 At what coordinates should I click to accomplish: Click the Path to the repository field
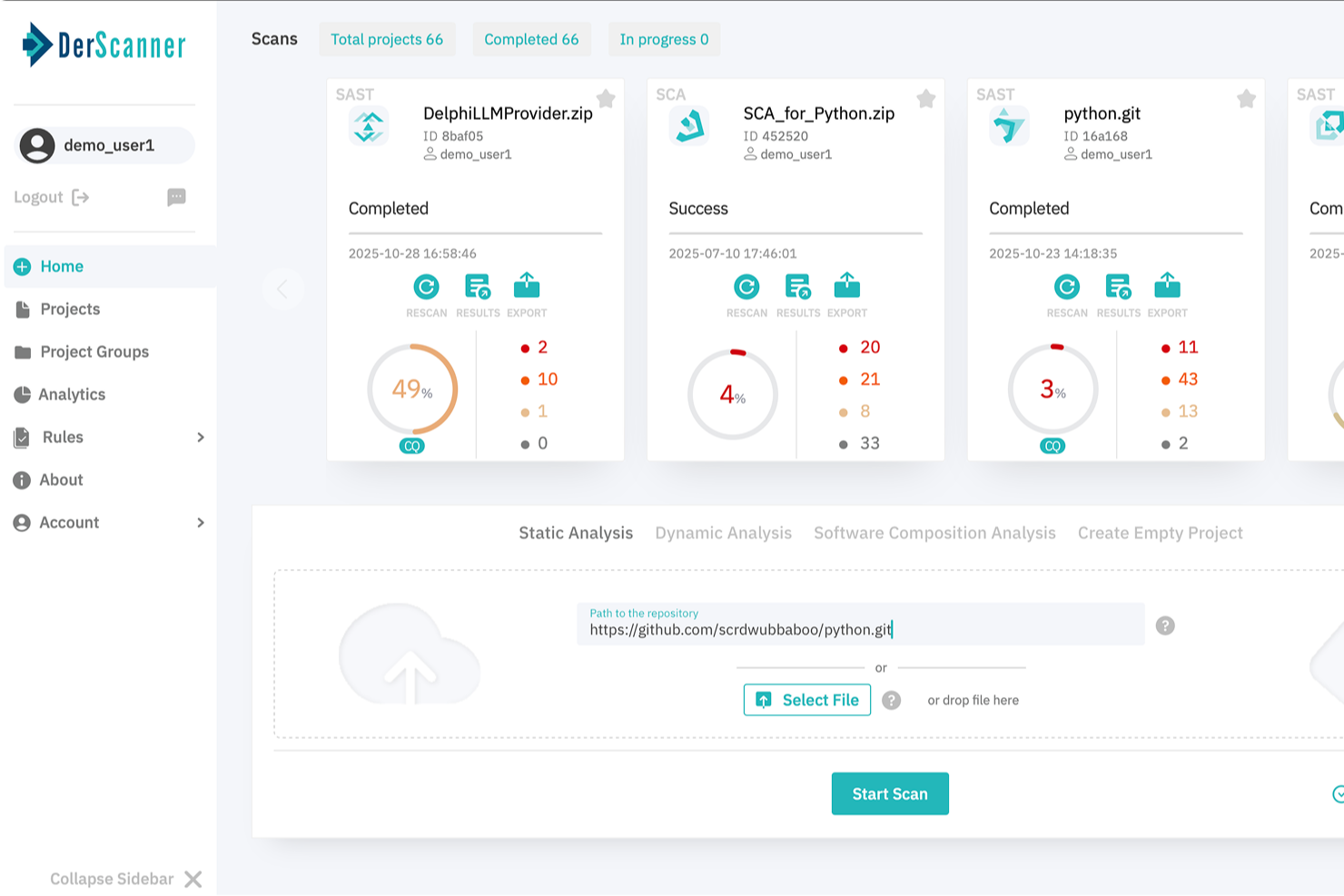click(x=861, y=624)
